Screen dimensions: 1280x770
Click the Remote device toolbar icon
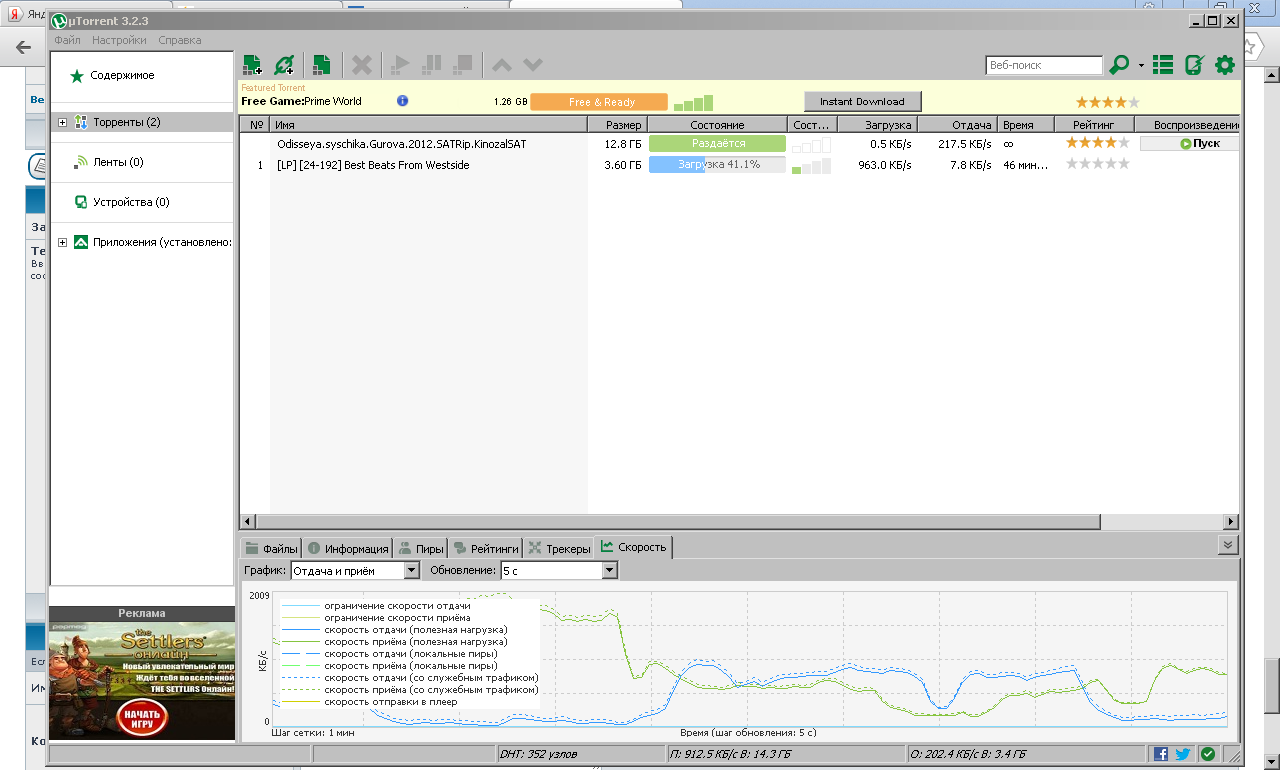coord(1193,65)
